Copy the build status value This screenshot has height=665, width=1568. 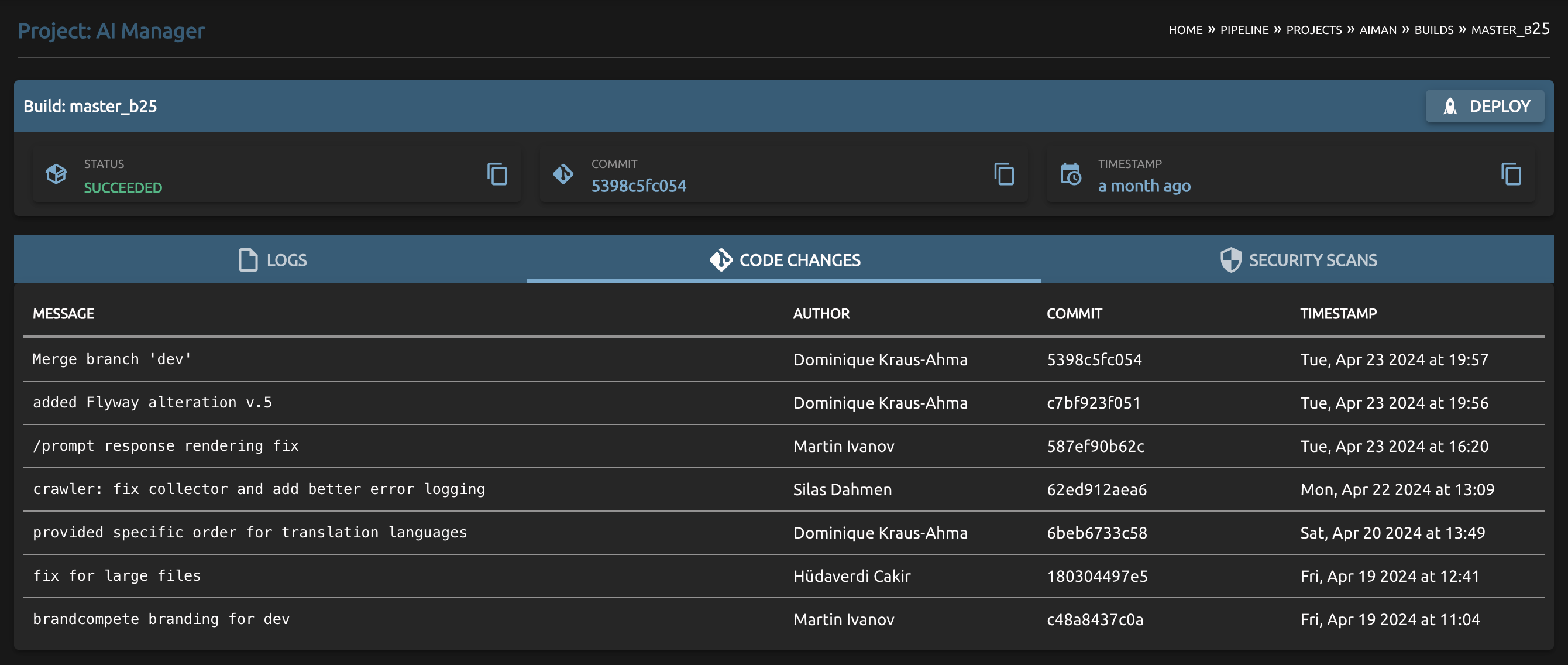(x=497, y=174)
